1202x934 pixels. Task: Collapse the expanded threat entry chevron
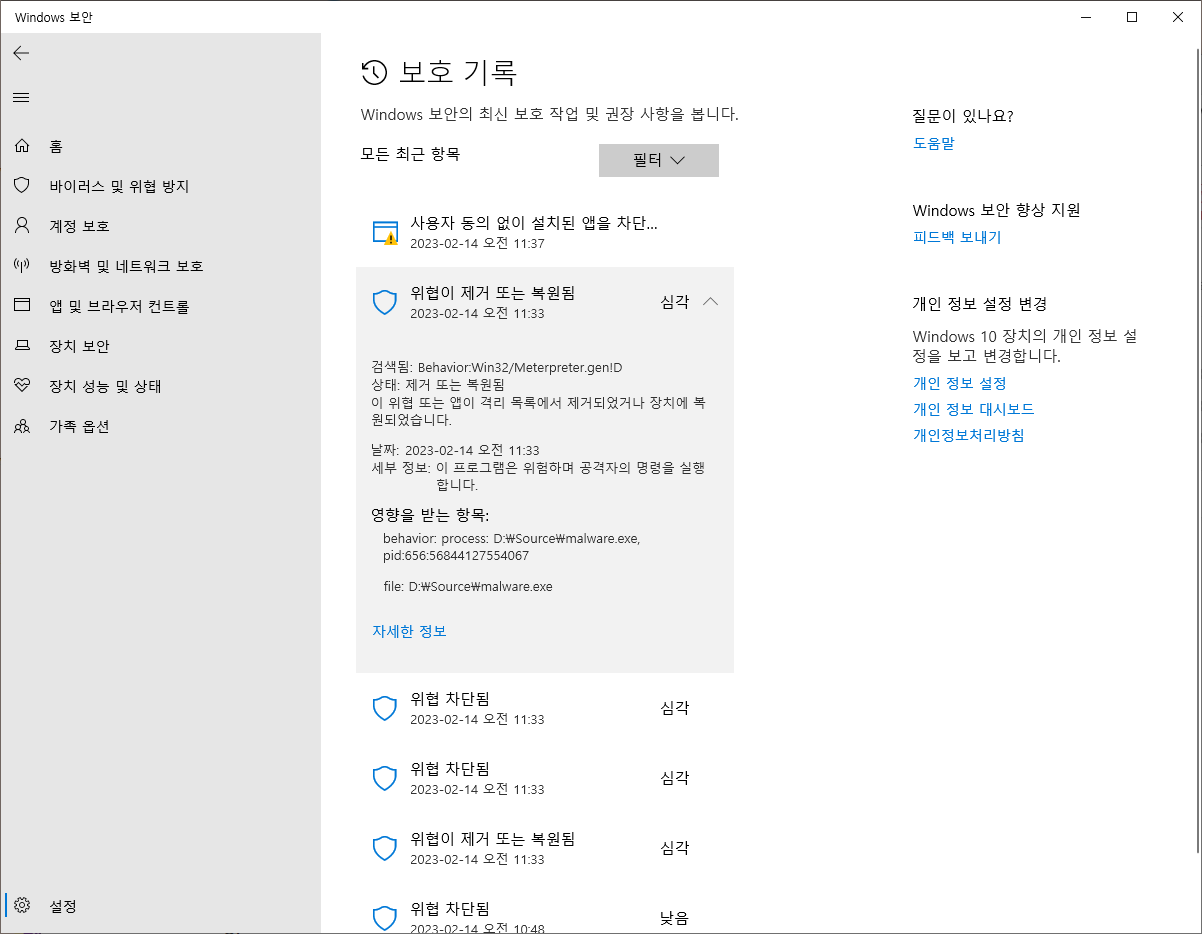(711, 302)
